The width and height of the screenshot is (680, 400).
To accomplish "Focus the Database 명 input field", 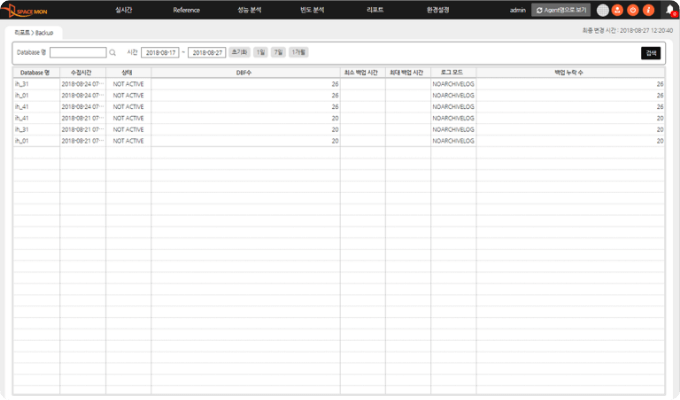I will [x=78, y=52].
